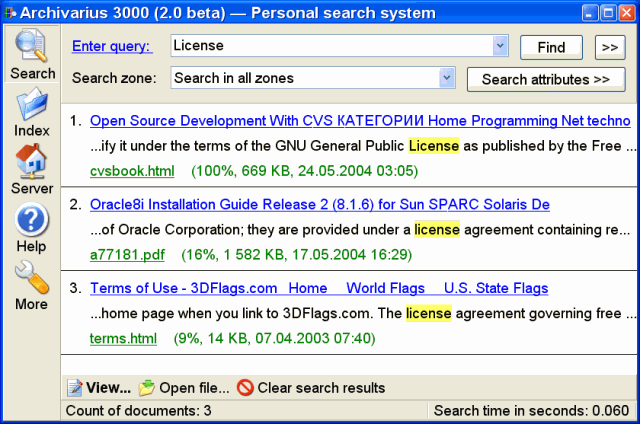Select the Server house icon

[x=32, y=161]
